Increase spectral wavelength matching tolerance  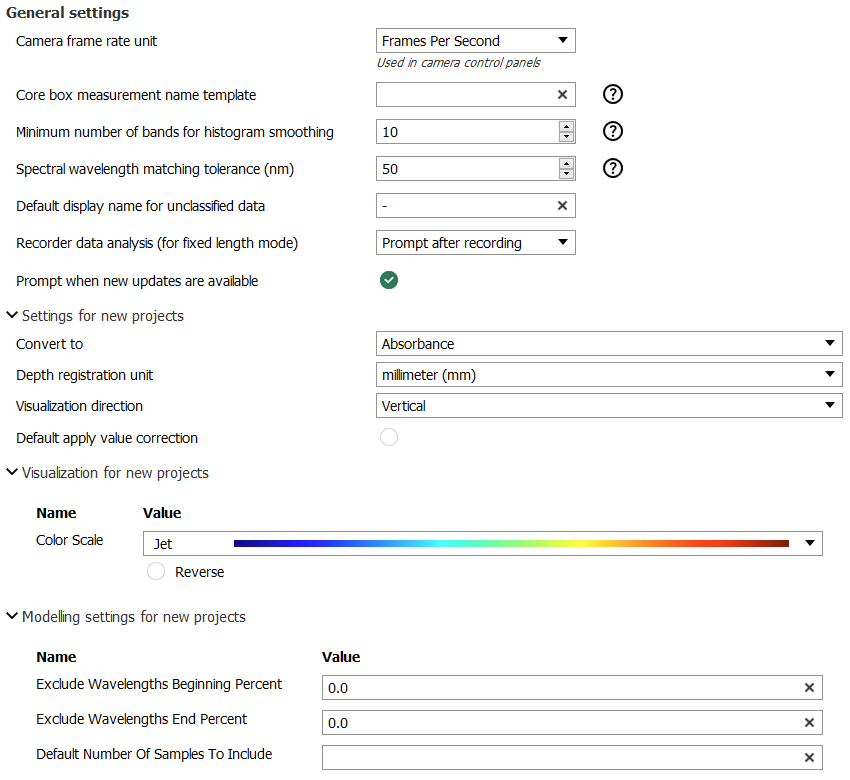tap(566, 164)
